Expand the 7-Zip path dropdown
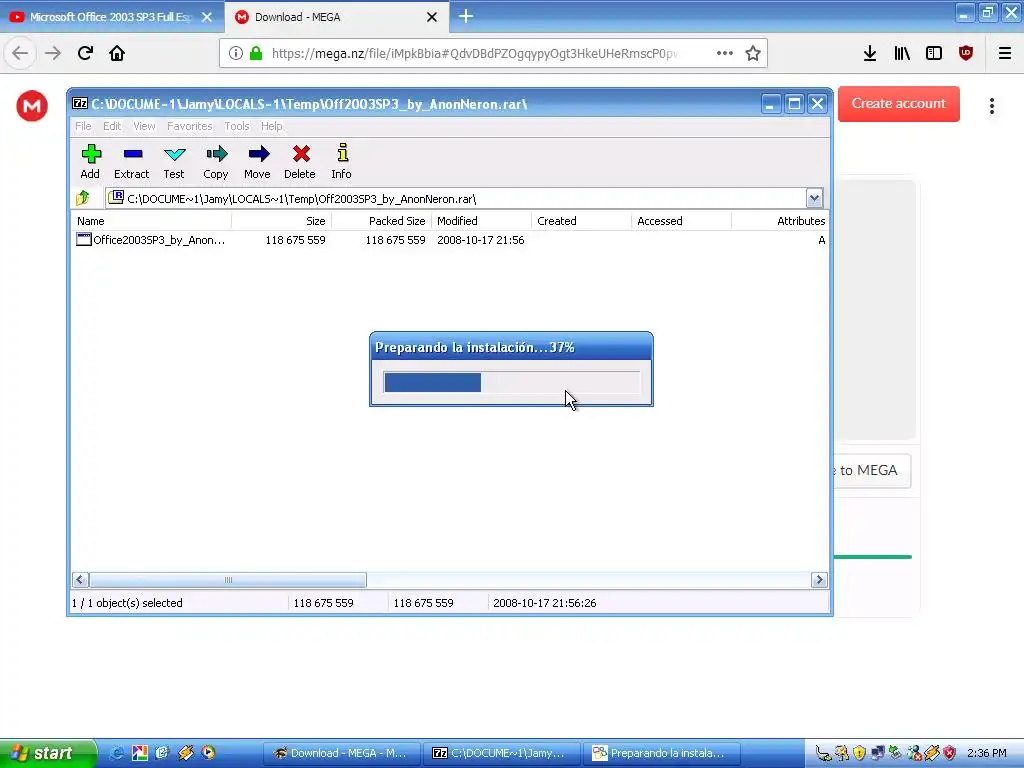This screenshot has width=1024, height=768. point(814,198)
